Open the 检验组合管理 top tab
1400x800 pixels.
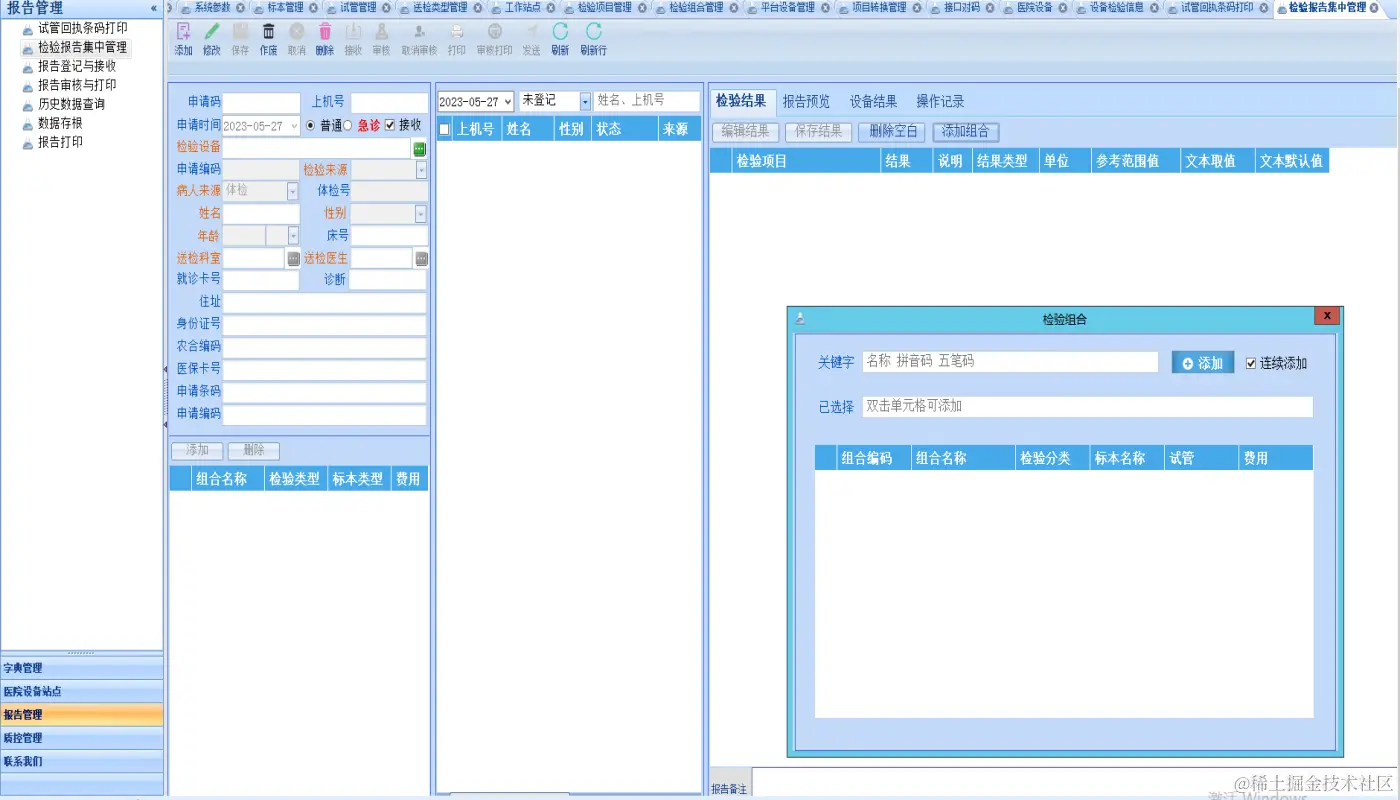696,7
